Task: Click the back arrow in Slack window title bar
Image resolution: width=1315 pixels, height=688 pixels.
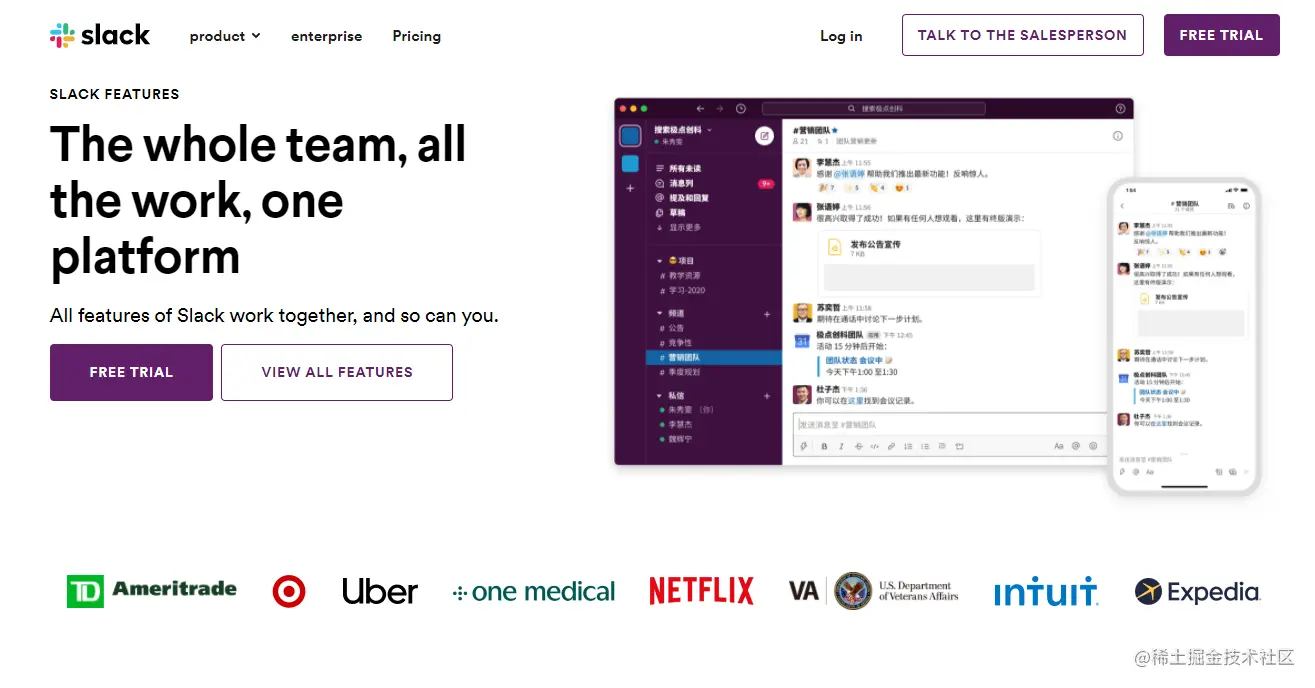Action: pyautogui.click(x=700, y=108)
